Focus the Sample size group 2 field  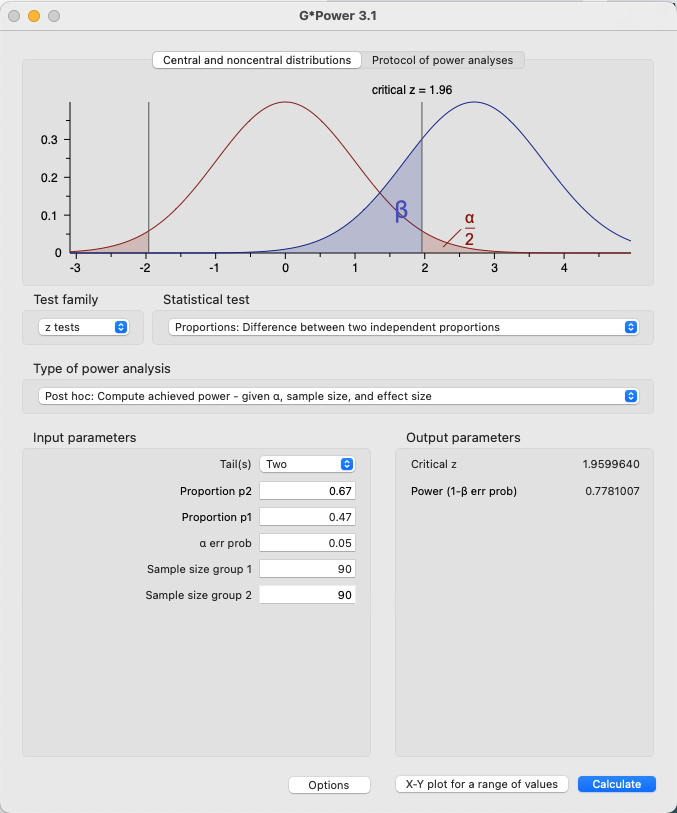[x=308, y=595]
